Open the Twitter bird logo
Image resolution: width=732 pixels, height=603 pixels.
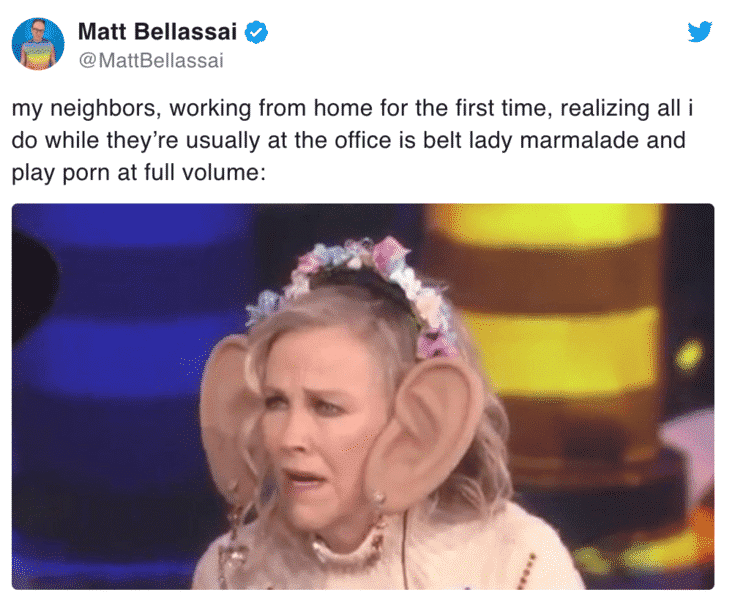coord(699,31)
